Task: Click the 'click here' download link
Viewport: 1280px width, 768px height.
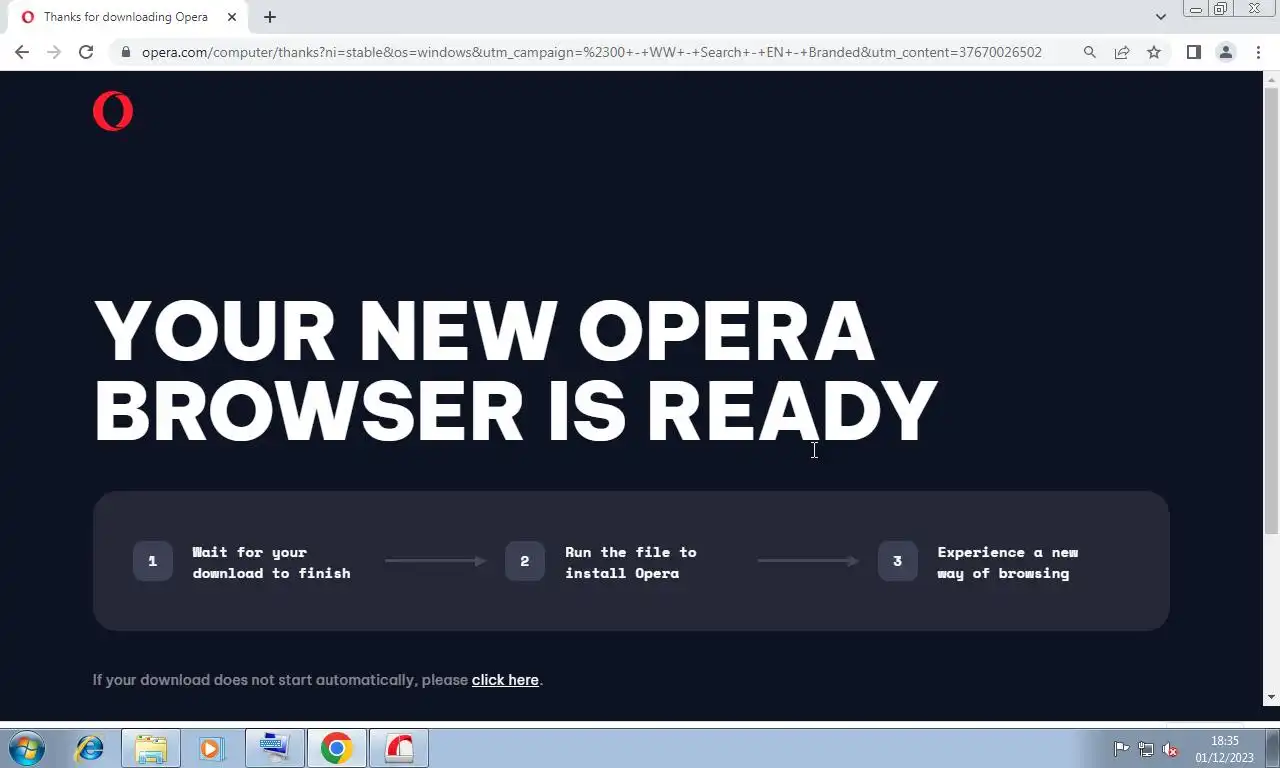Action: pyautogui.click(x=505, y=680)
